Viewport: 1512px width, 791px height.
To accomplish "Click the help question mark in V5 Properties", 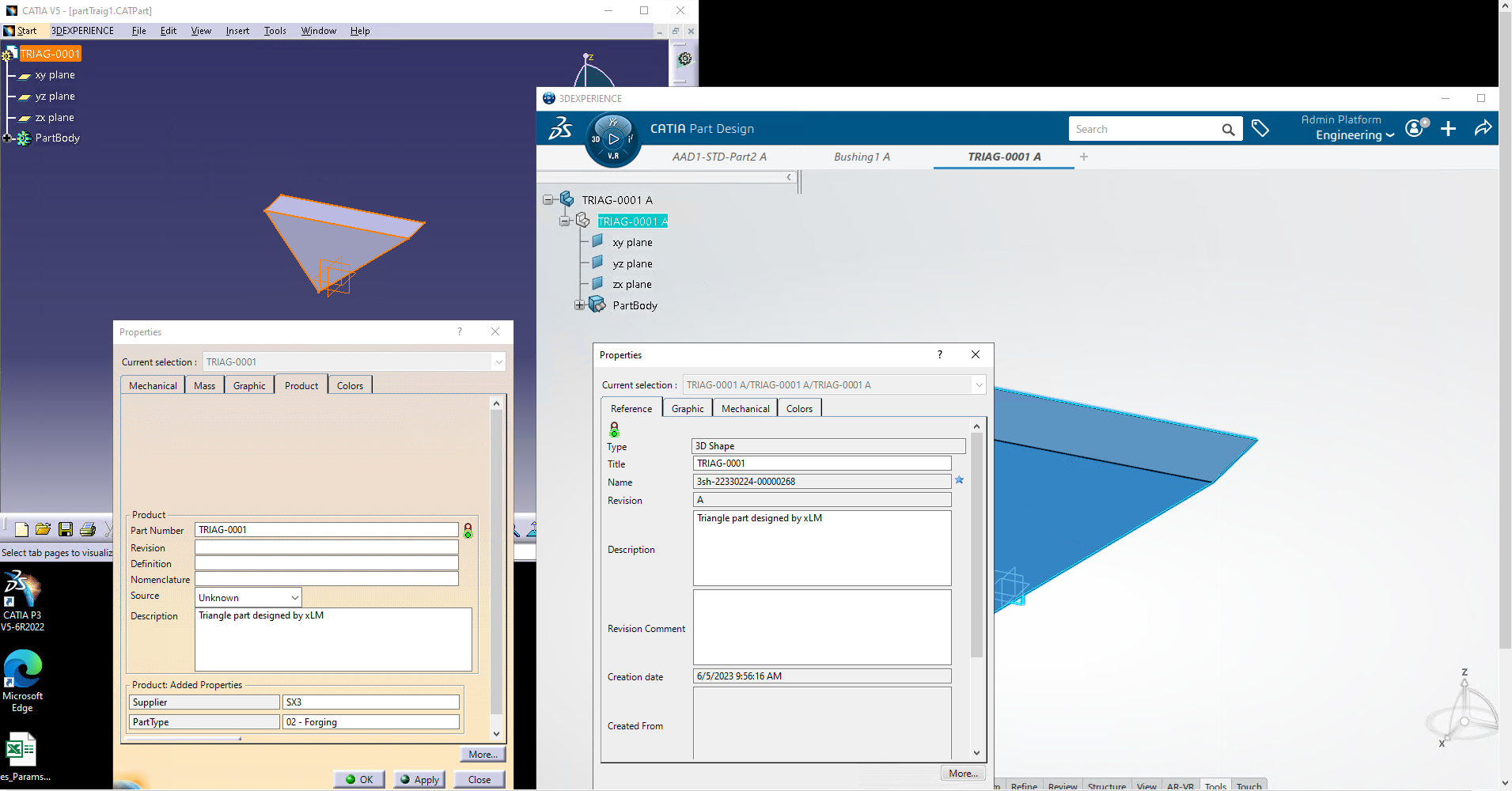I will tap(460, 331).
